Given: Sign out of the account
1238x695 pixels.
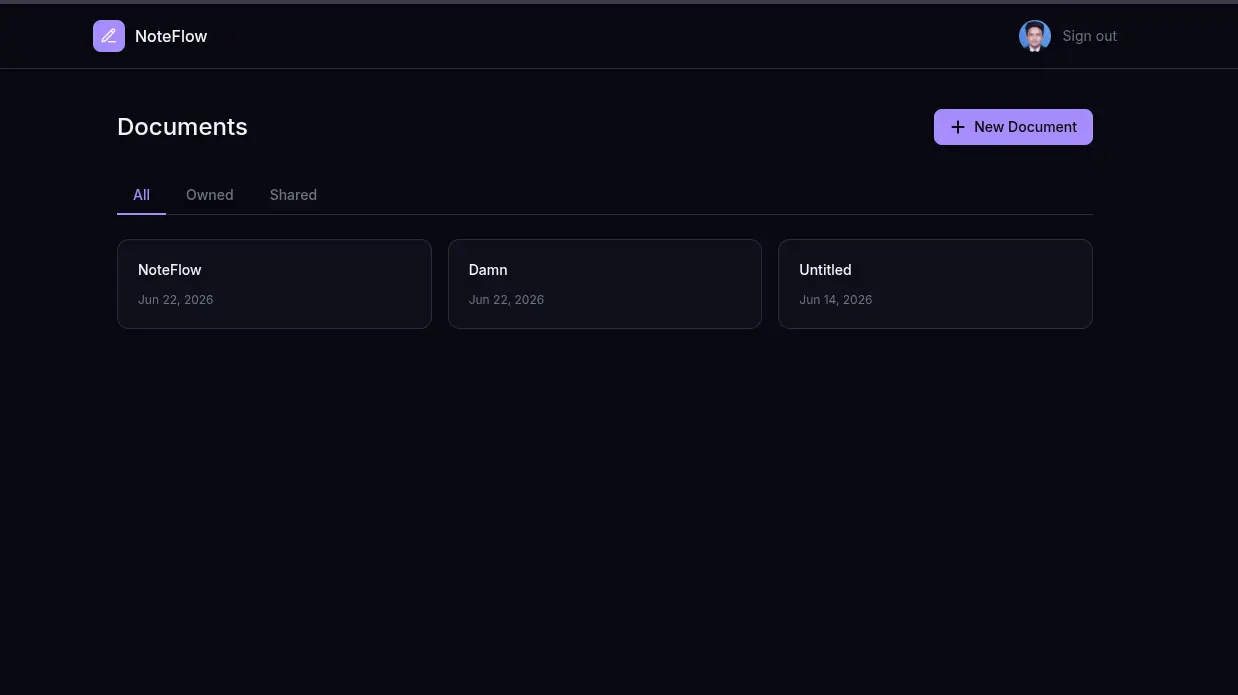Looking at the screenshot, I should coord(1089,36).
